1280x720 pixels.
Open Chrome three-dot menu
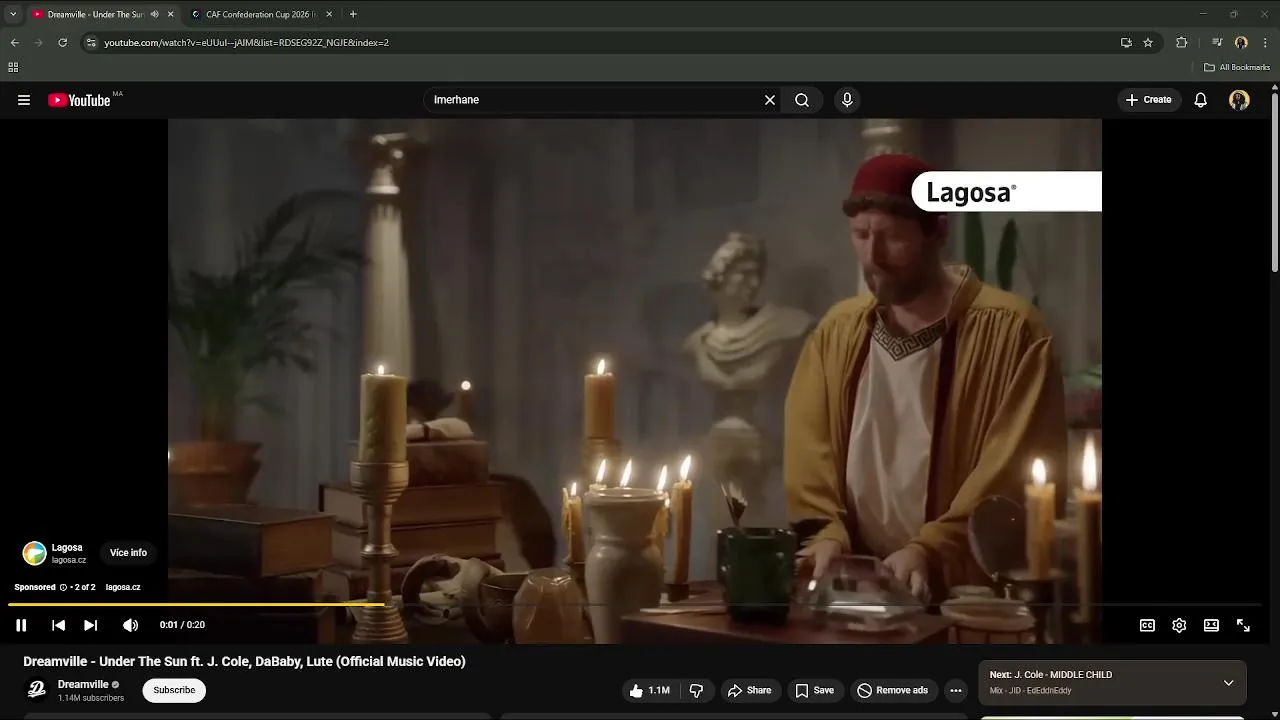[1266, 42]
